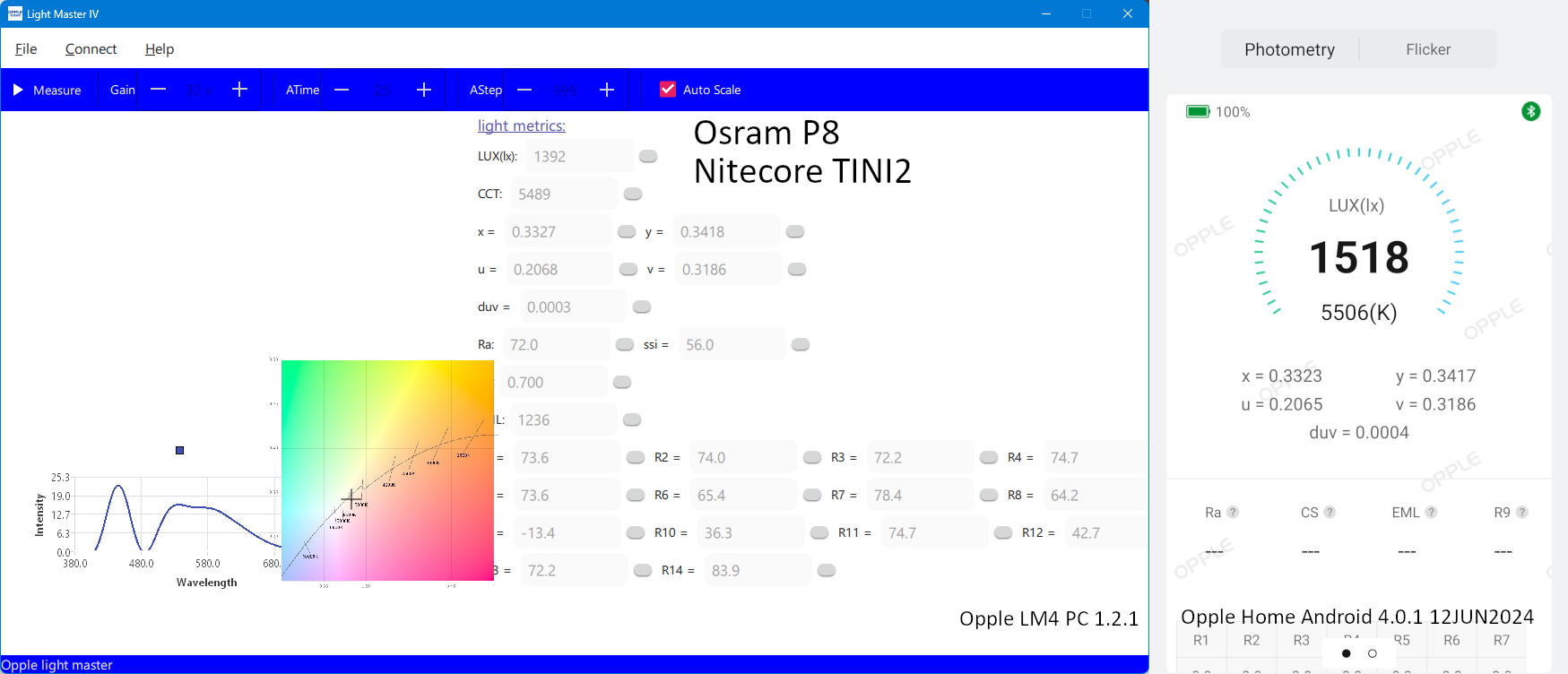Toggle the indicator beside ssi 56.0
The height and width of the screenshot is (674, 1568).
point(801,344)
